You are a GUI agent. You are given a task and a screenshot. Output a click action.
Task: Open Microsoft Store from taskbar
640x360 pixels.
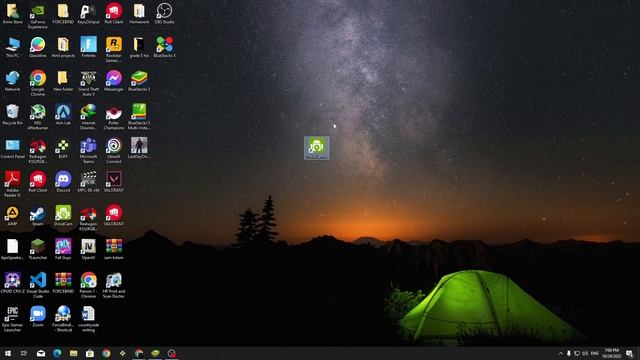coord(90,353)
